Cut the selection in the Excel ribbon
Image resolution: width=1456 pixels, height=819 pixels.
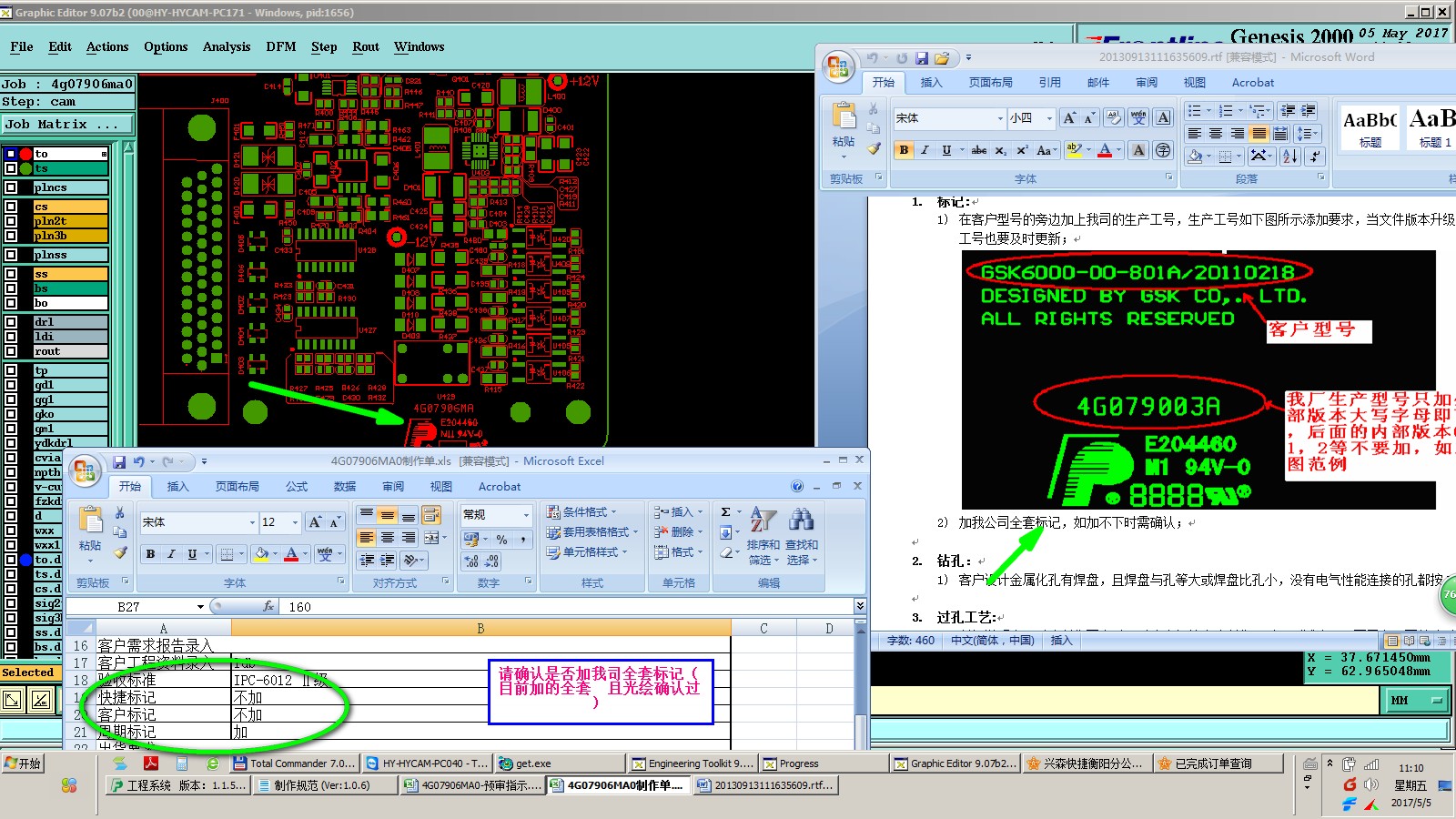click(119, 513)
